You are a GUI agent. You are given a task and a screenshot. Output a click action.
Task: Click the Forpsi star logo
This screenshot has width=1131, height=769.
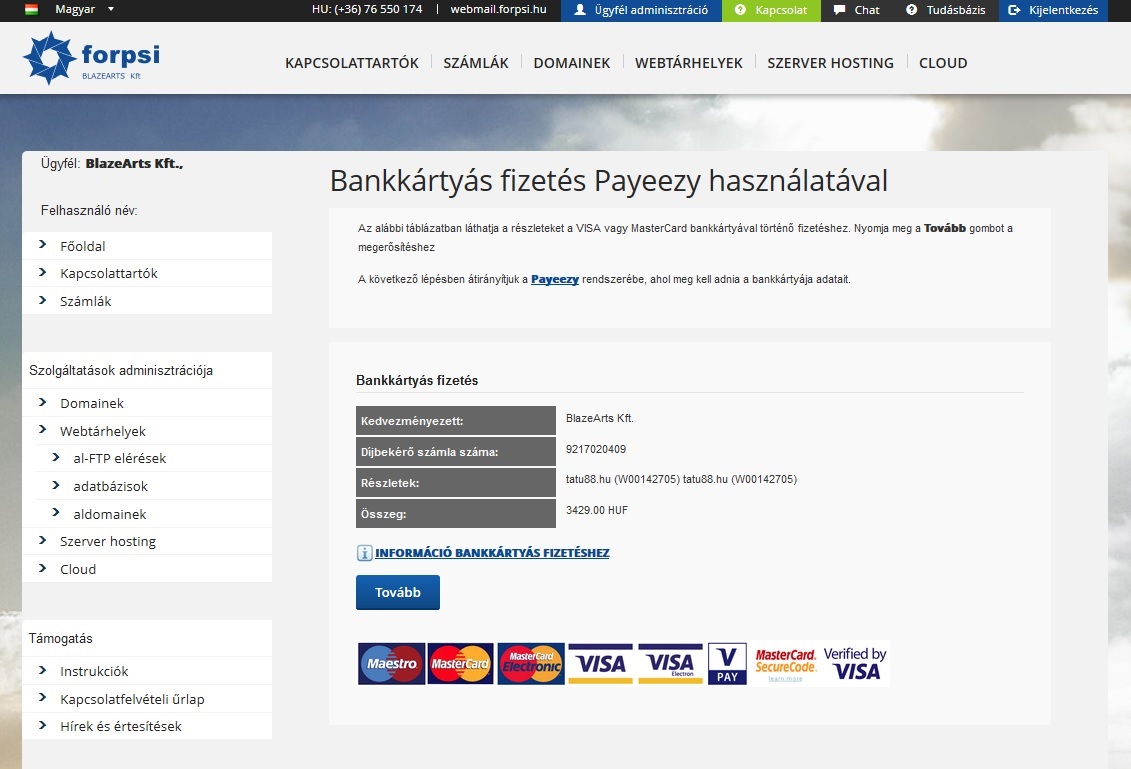(x=49, y=58)
